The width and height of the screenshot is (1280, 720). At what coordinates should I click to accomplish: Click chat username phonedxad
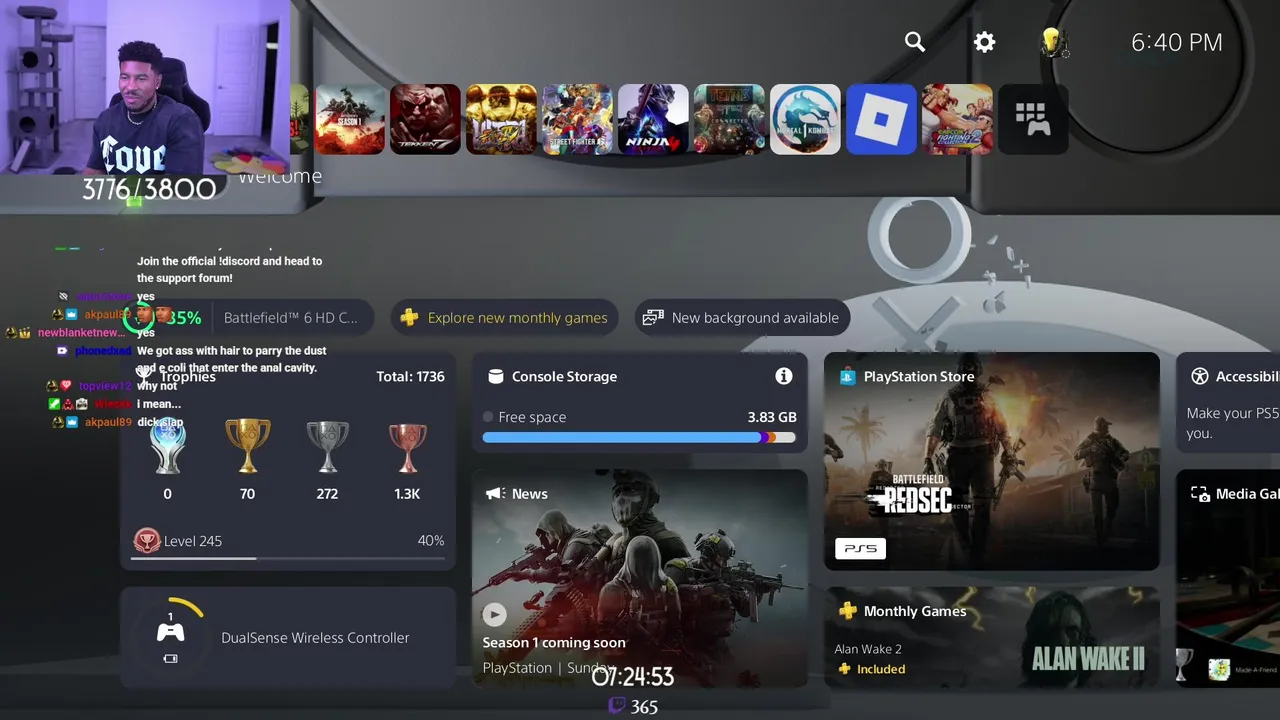(103, 351)
